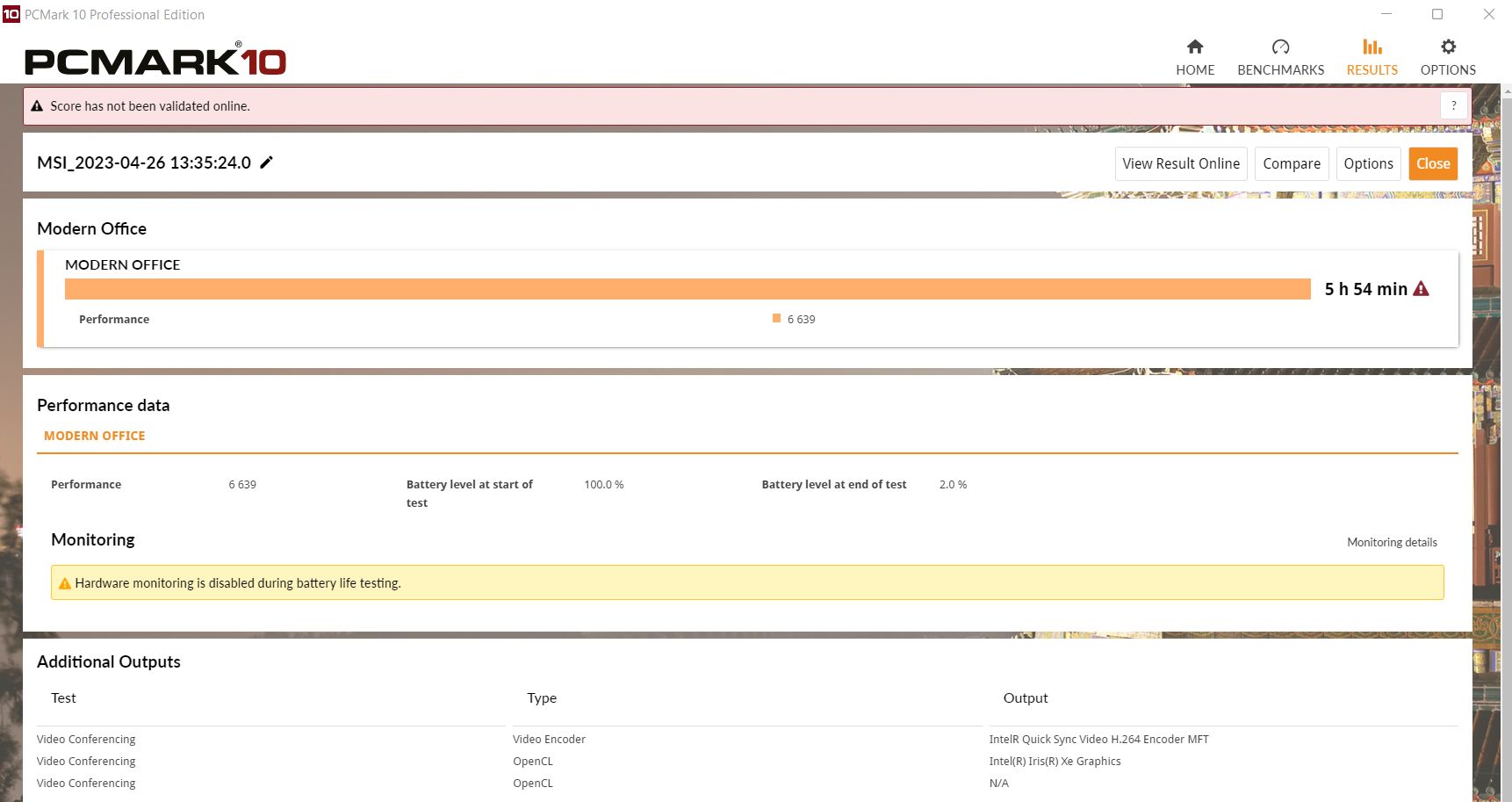Click the Video Encoder type cell
The height and width of the screenshot is (802, 1512).
pyautogui.click(x=549, y=739)
